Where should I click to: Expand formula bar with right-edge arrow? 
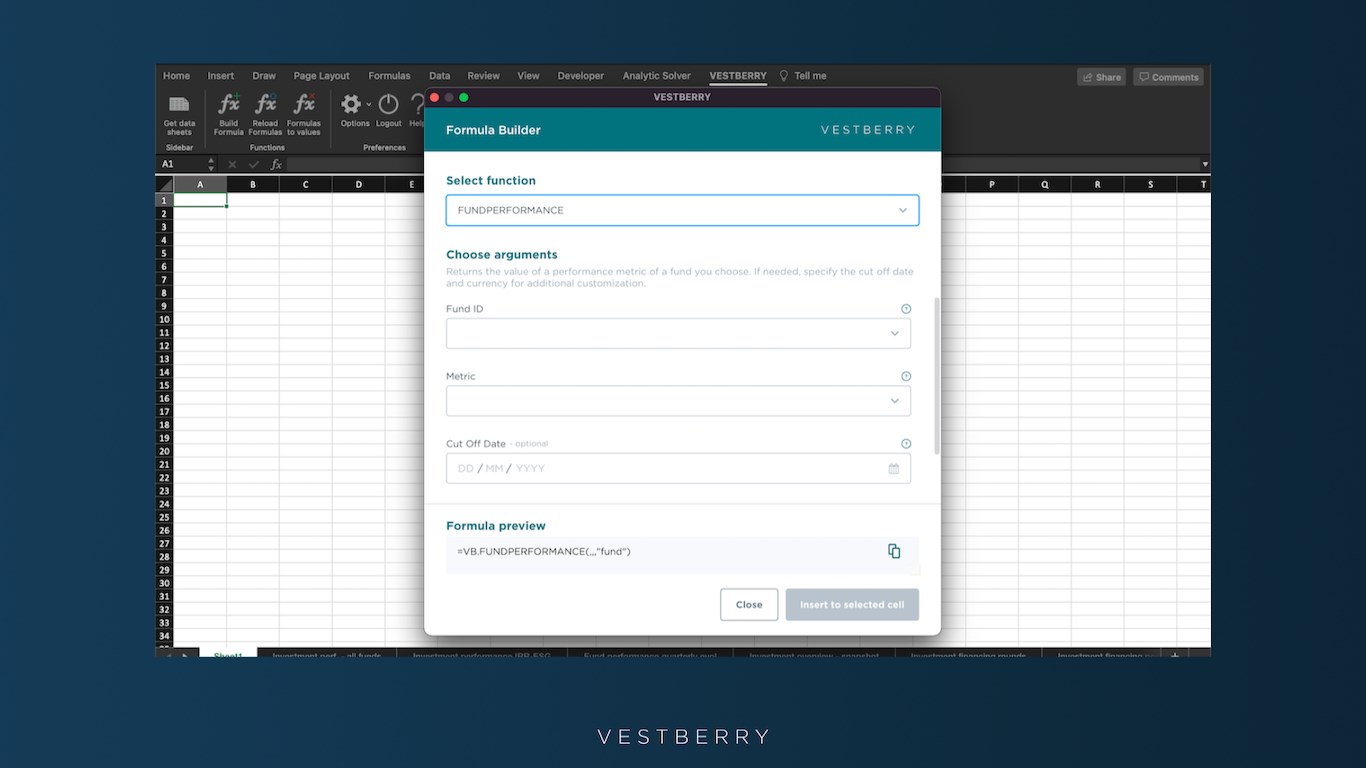click(1204, 164)
